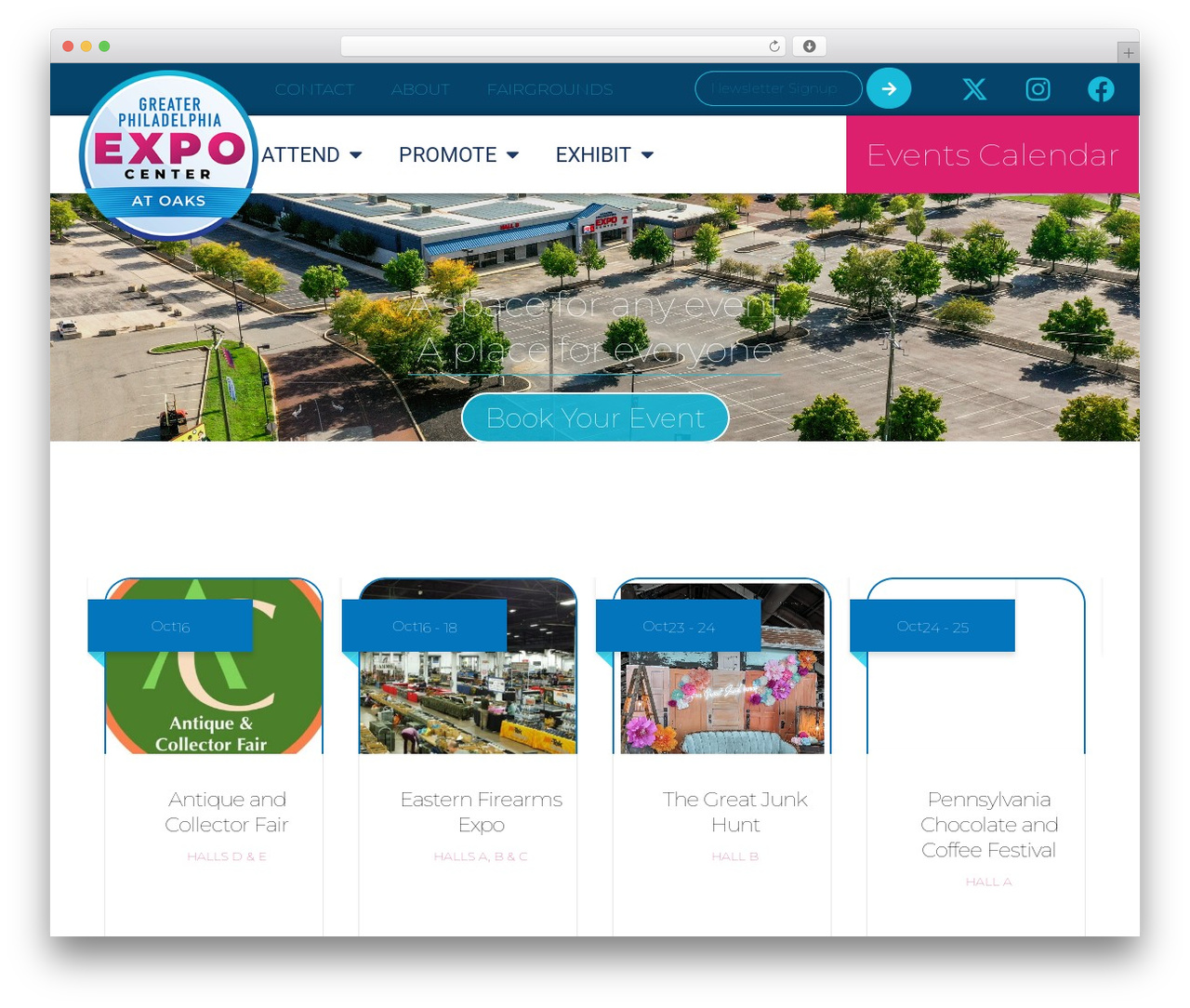
Task: Open the Instagram social link
Action: point(1038,89)
